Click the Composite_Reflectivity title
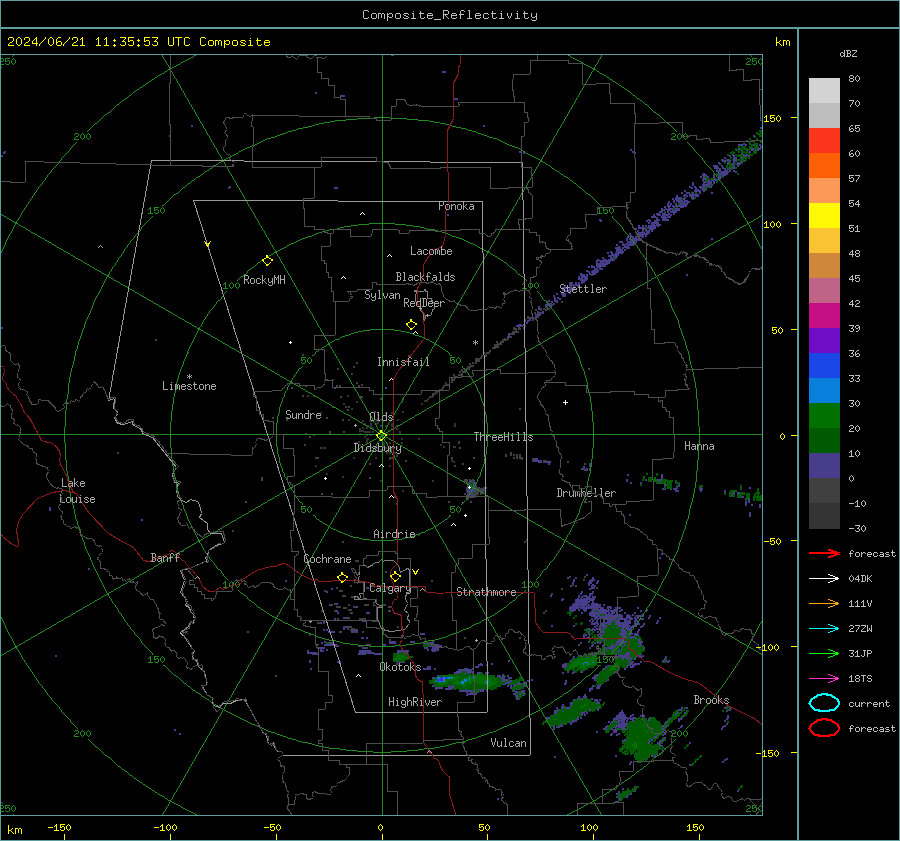This screenshot has height=841, width=900. click(x=450, y=15)
